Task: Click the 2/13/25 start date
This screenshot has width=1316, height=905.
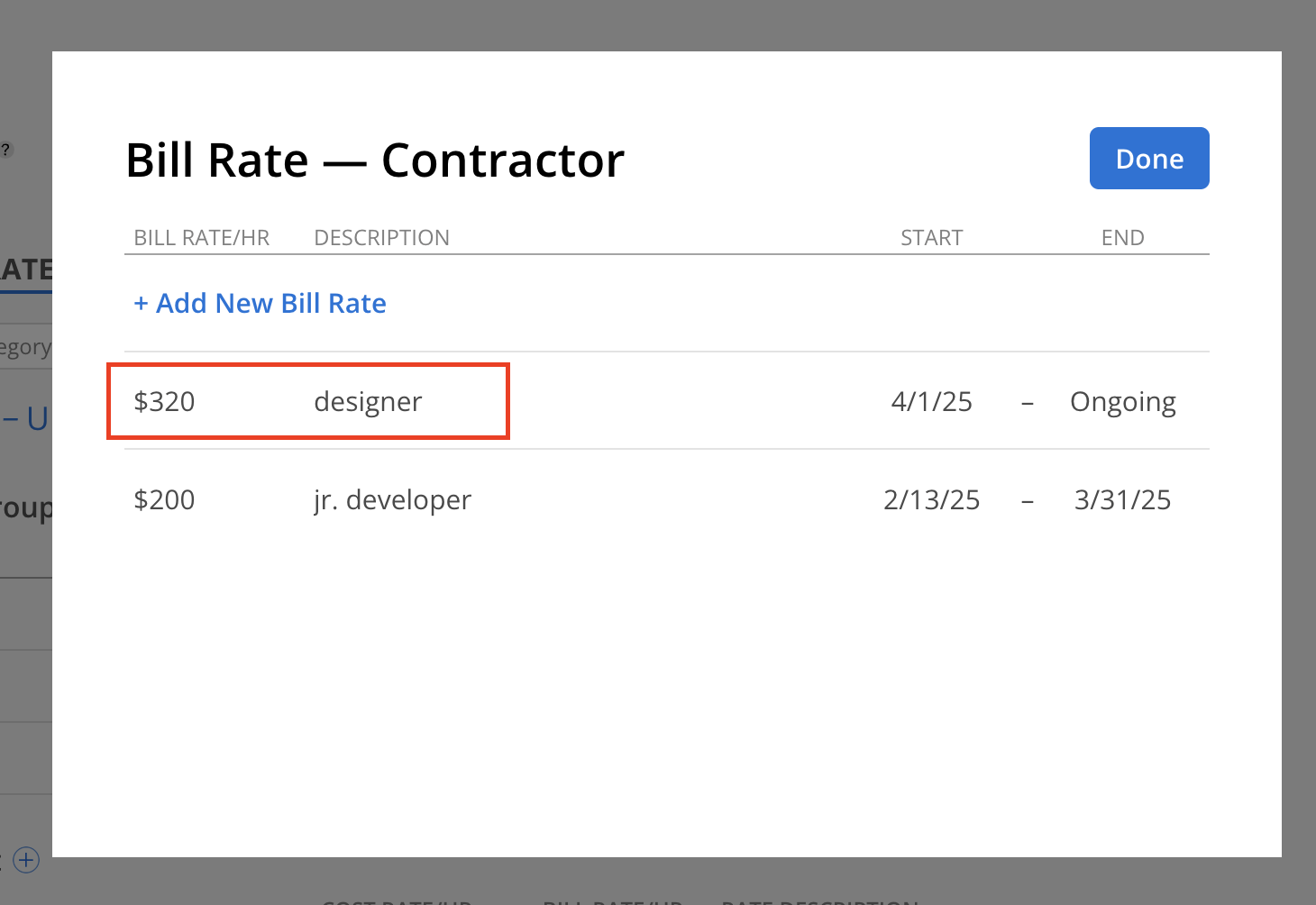Action: (931, 499)
